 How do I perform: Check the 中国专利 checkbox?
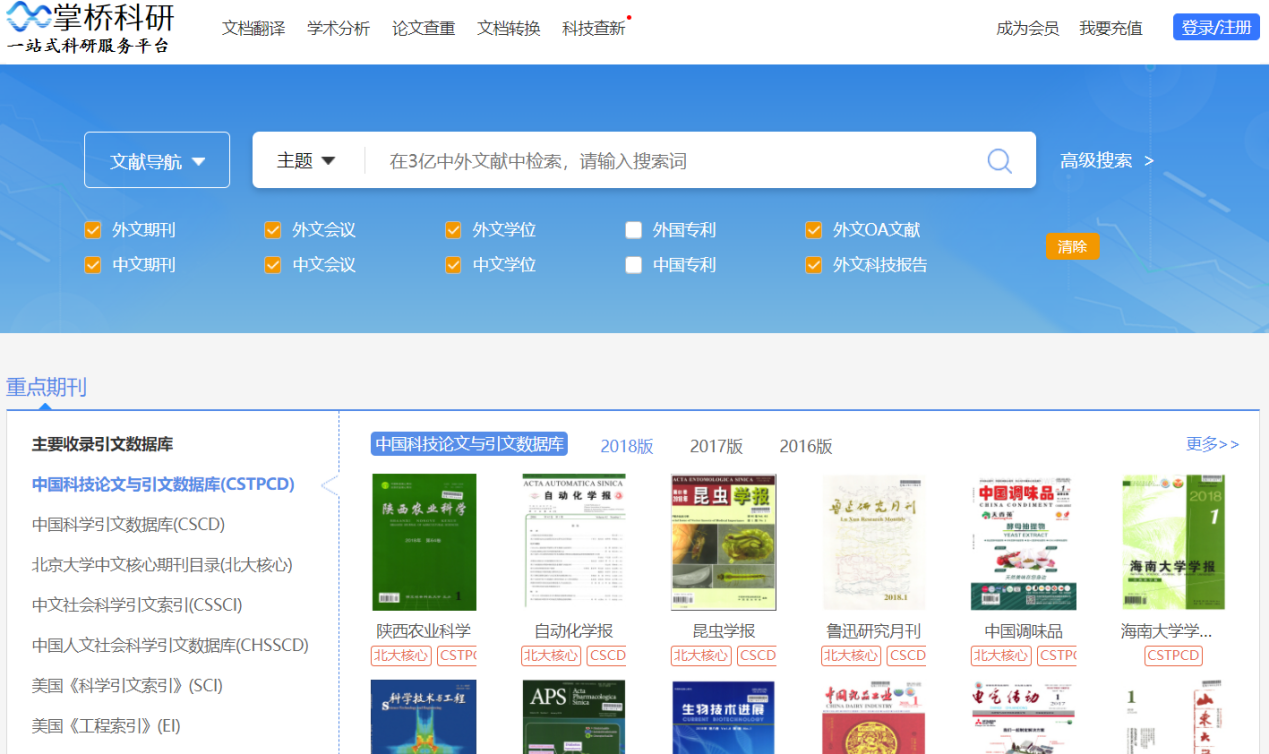pos(633,265)
